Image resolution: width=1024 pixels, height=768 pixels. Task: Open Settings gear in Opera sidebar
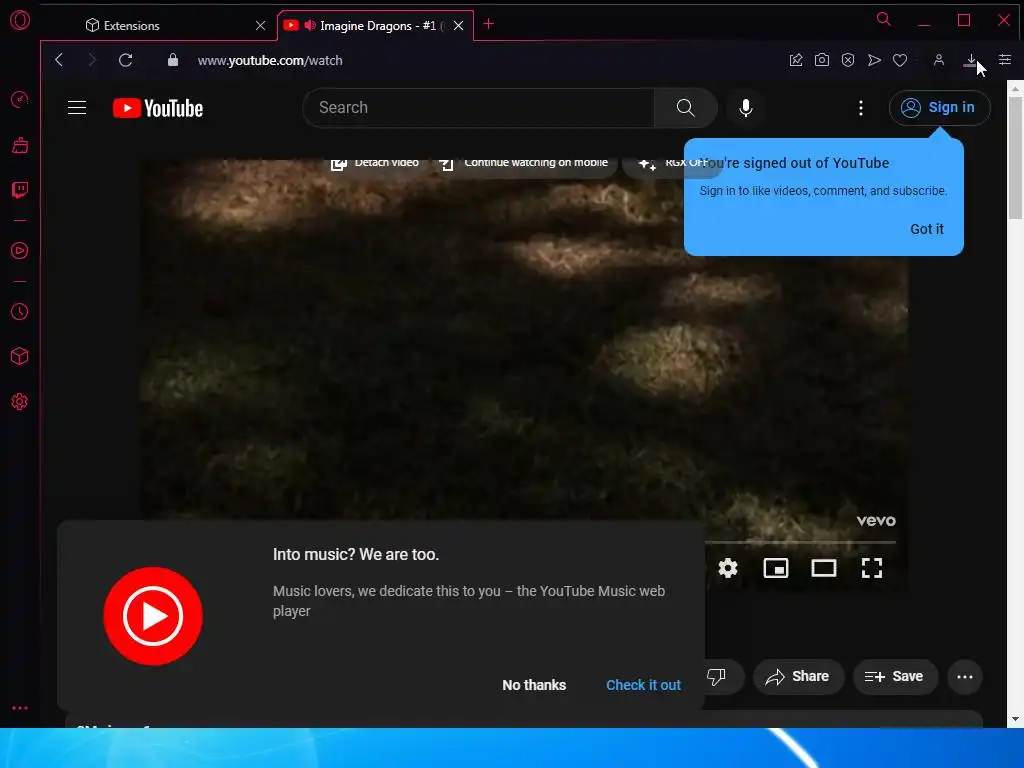coord(20,402)
